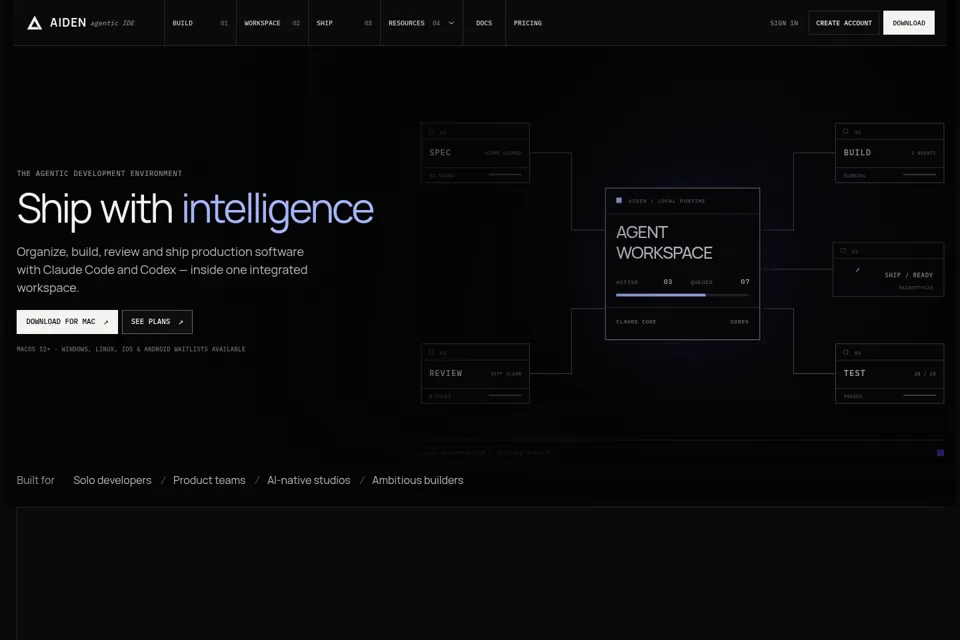960x640 pixels.
Task: Click the 'Solo developers' text
Action: (112, 480)
